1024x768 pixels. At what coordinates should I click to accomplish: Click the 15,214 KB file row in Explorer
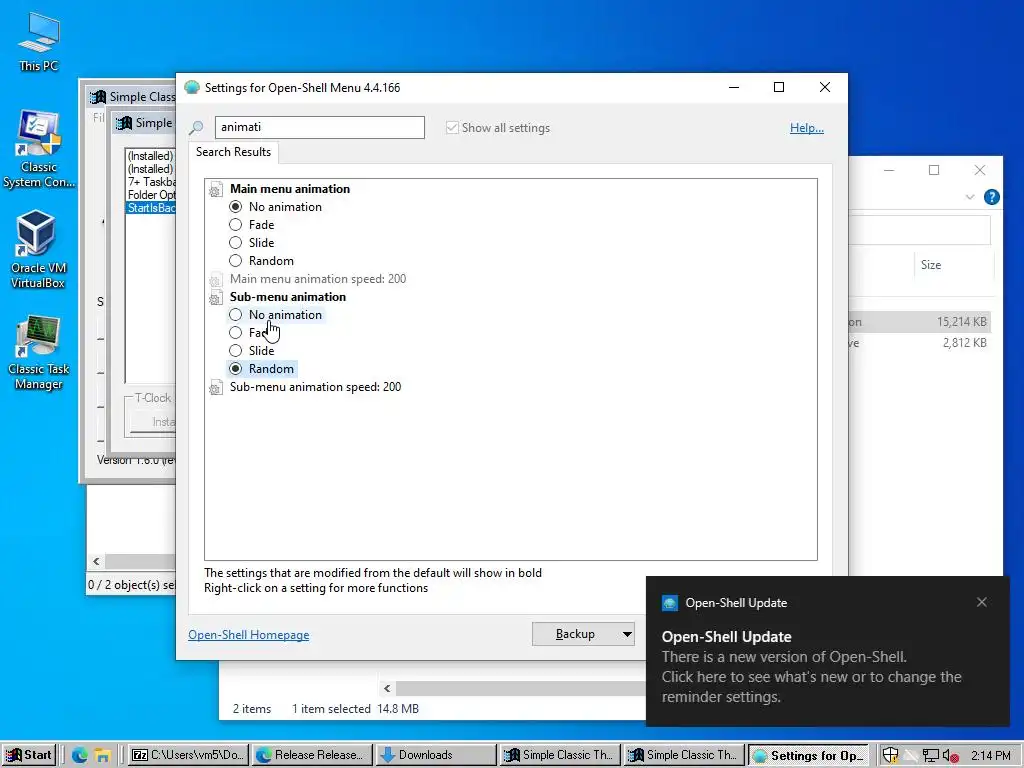coord(920,322)
